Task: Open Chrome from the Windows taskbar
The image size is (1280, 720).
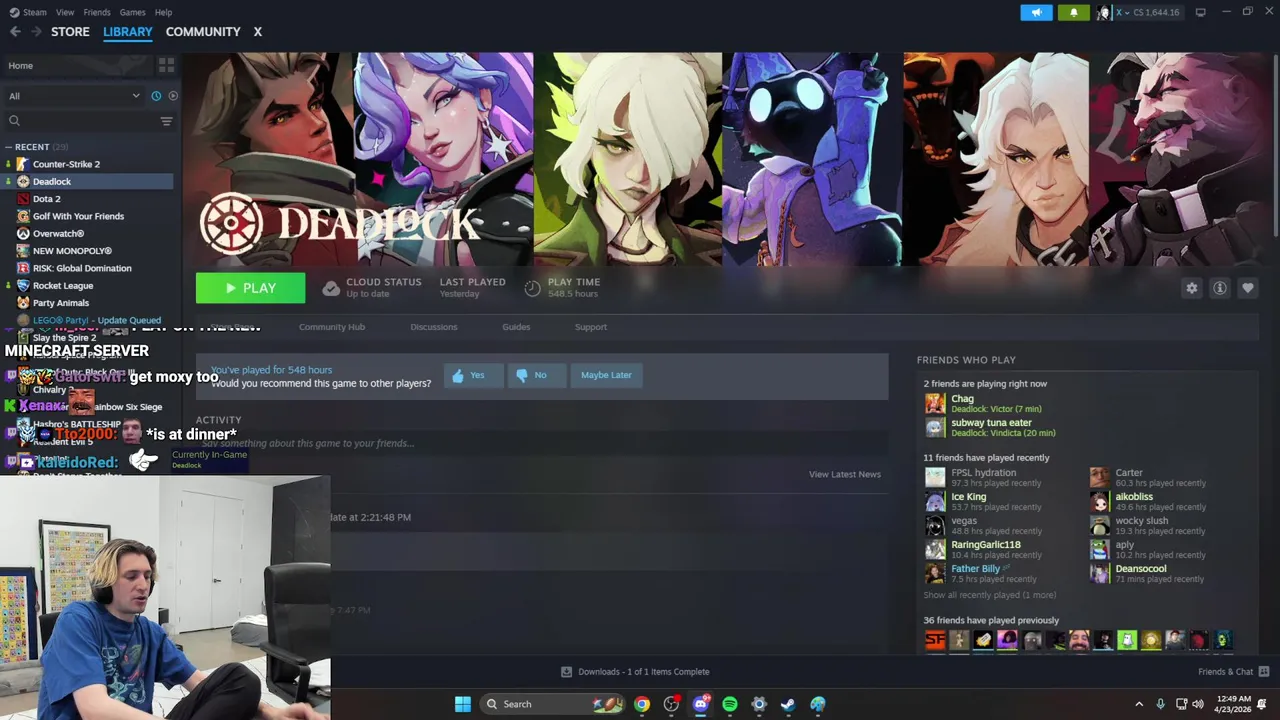Action: coord(642,704)
